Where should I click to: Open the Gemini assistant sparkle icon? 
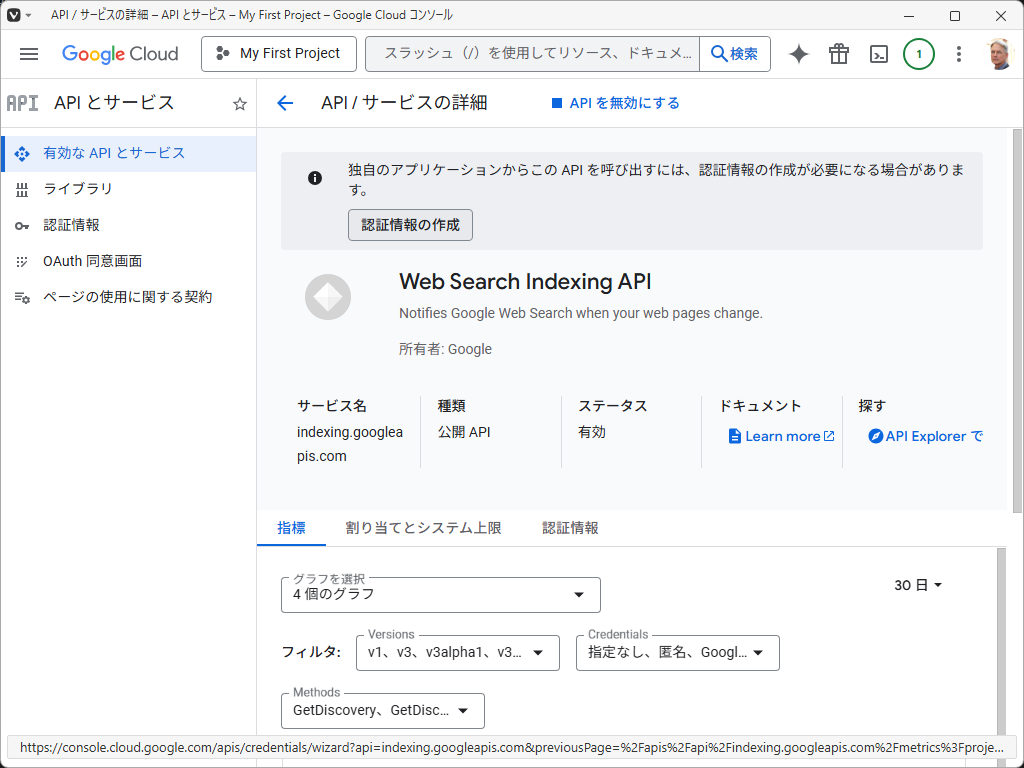[x=798, y=54]
